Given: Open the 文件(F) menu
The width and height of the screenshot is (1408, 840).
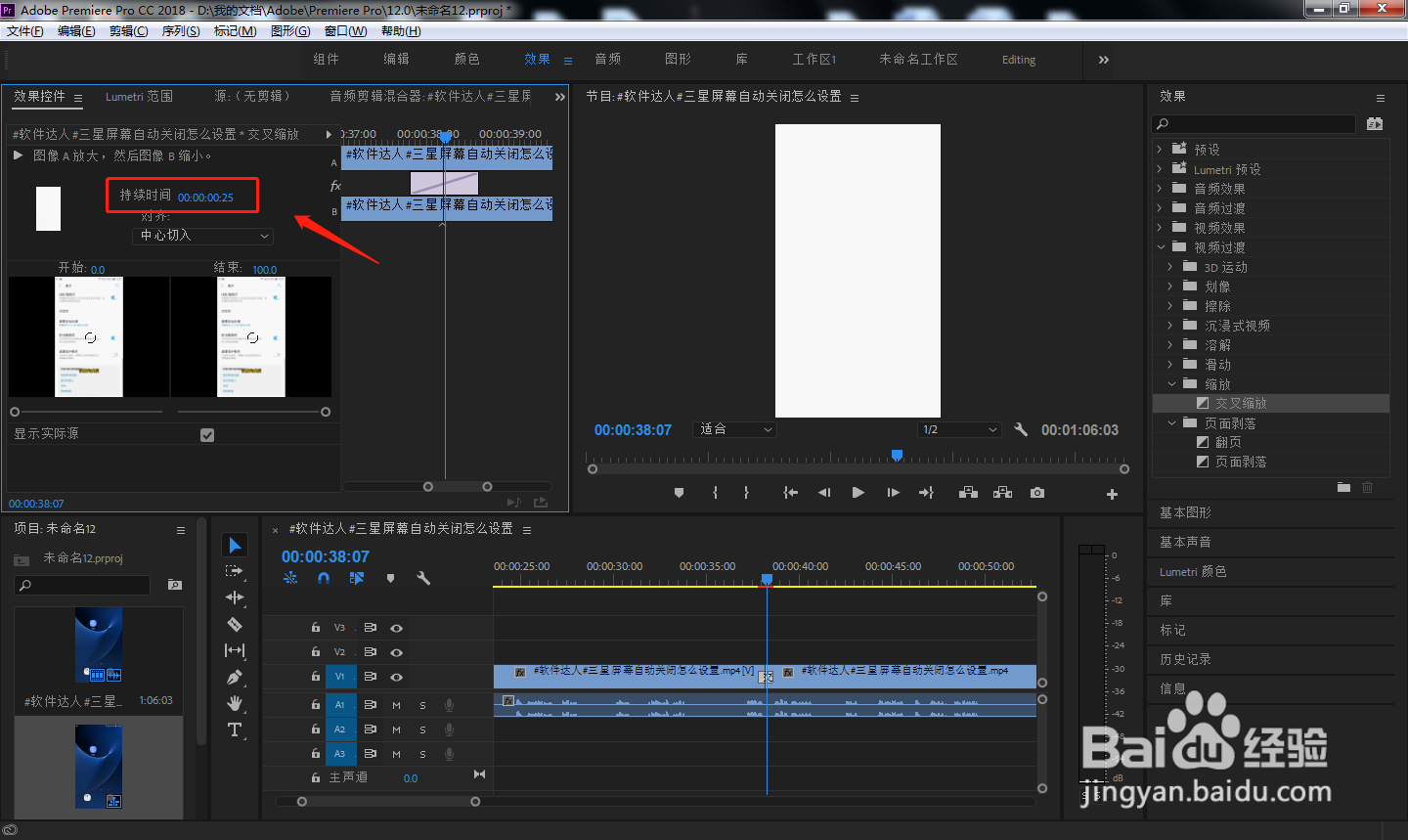Looking at the screenshot, I should (25, 31).
